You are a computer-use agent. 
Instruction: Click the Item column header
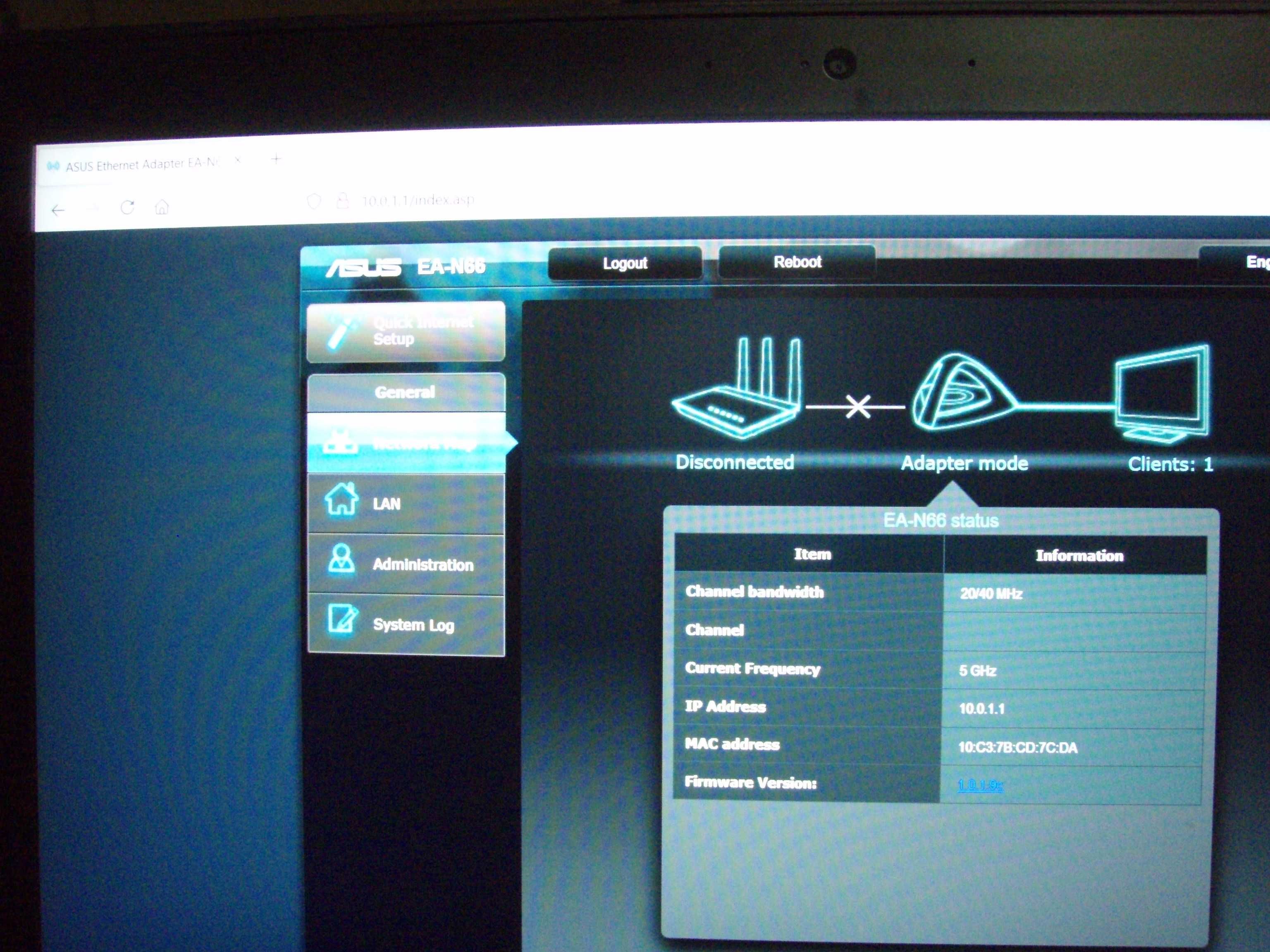pyautogui.click(x=812, y=554)
